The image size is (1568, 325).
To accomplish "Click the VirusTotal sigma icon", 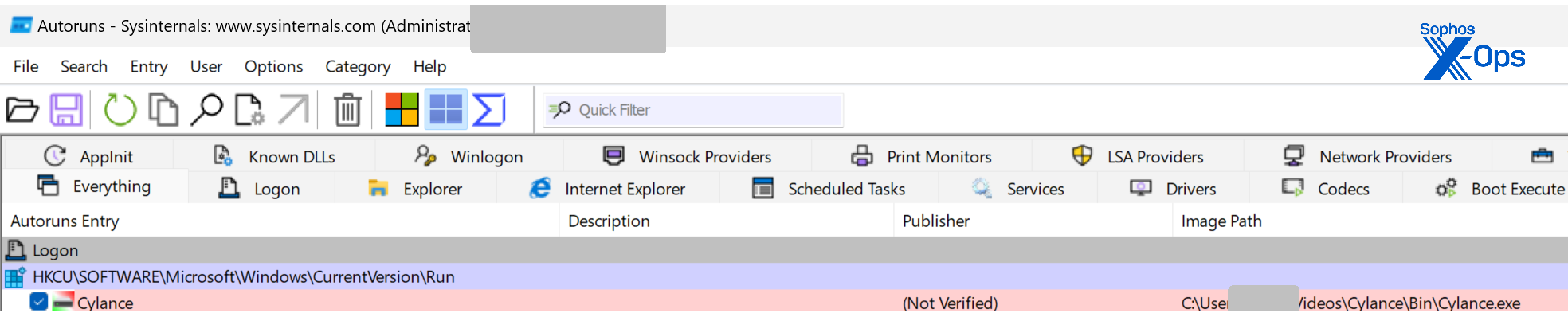I will click(488, 110).
